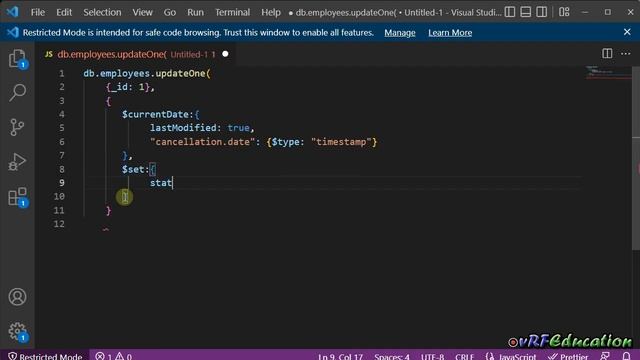Open the Selection menu
Viewport: 640px width, 360px height.
pos(102,12)
